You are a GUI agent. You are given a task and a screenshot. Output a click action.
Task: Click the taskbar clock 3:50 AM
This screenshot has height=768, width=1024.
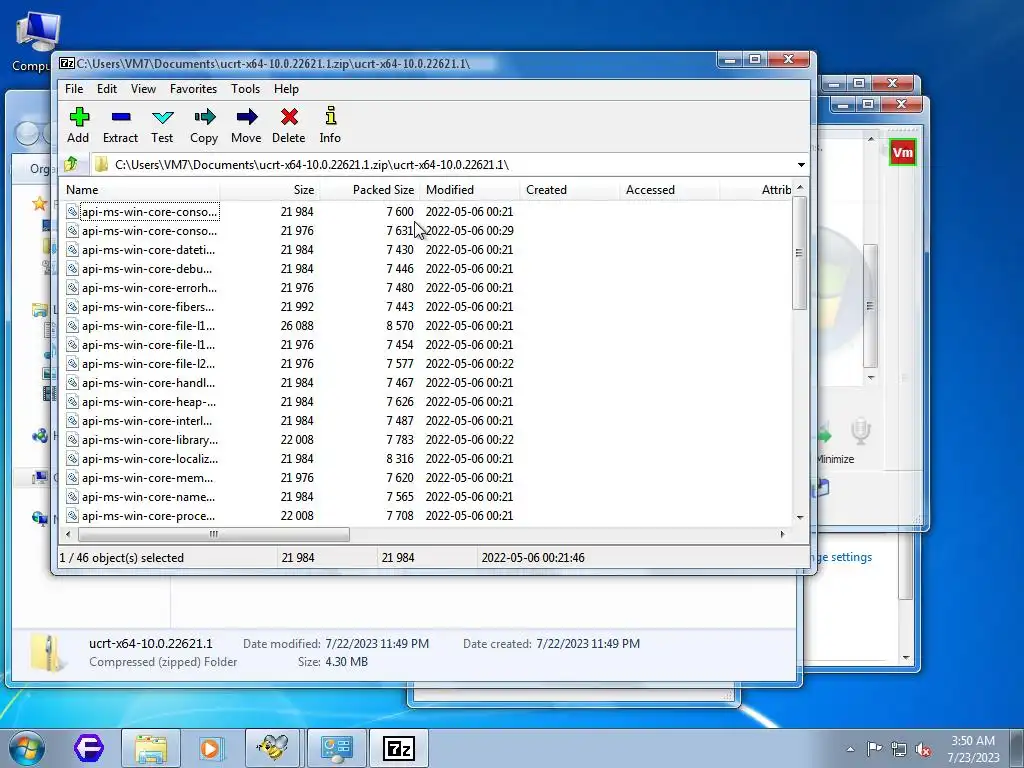click(973, 749)
